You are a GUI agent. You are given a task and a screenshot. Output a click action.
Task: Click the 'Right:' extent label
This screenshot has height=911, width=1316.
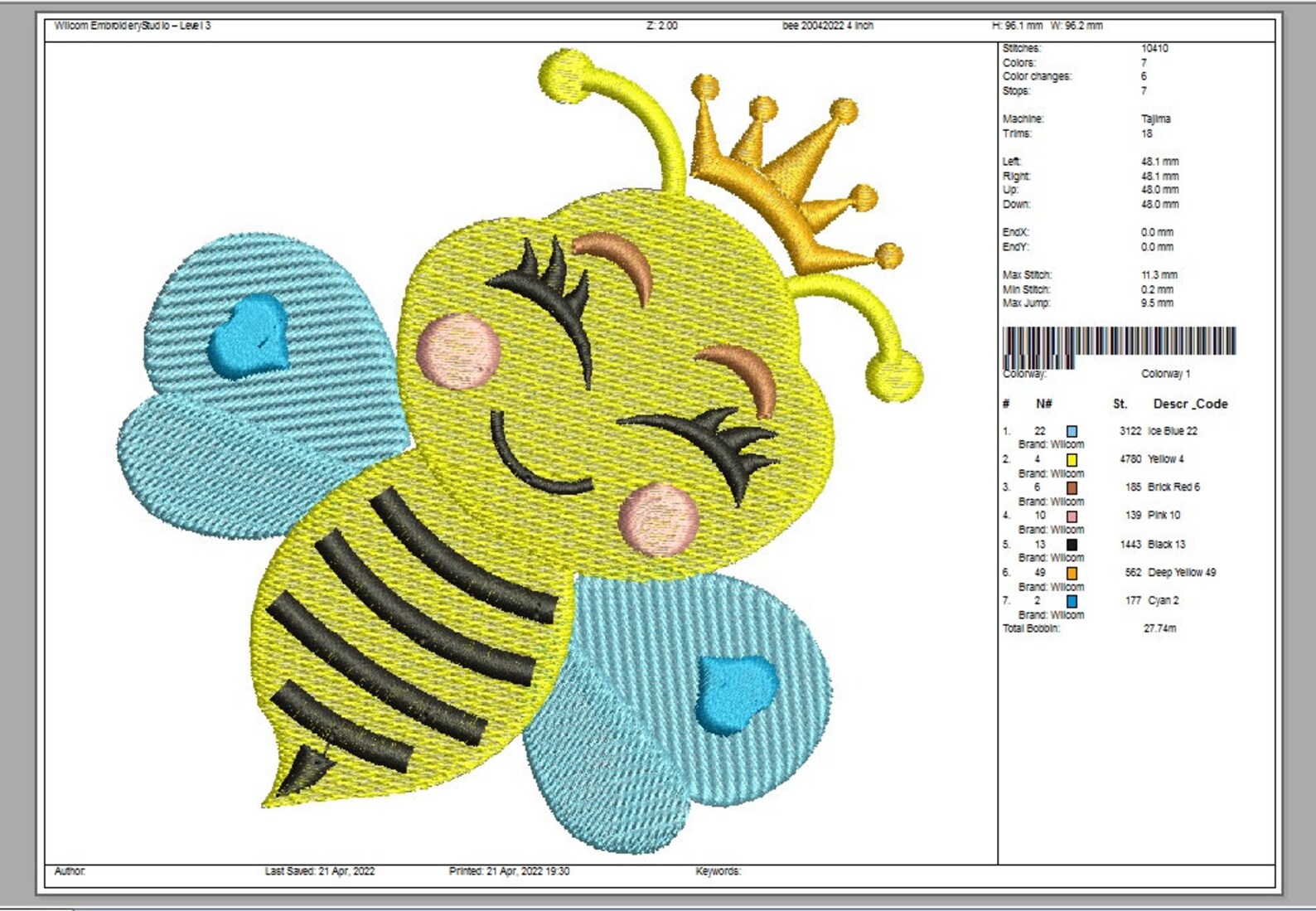coord(1016,176)
